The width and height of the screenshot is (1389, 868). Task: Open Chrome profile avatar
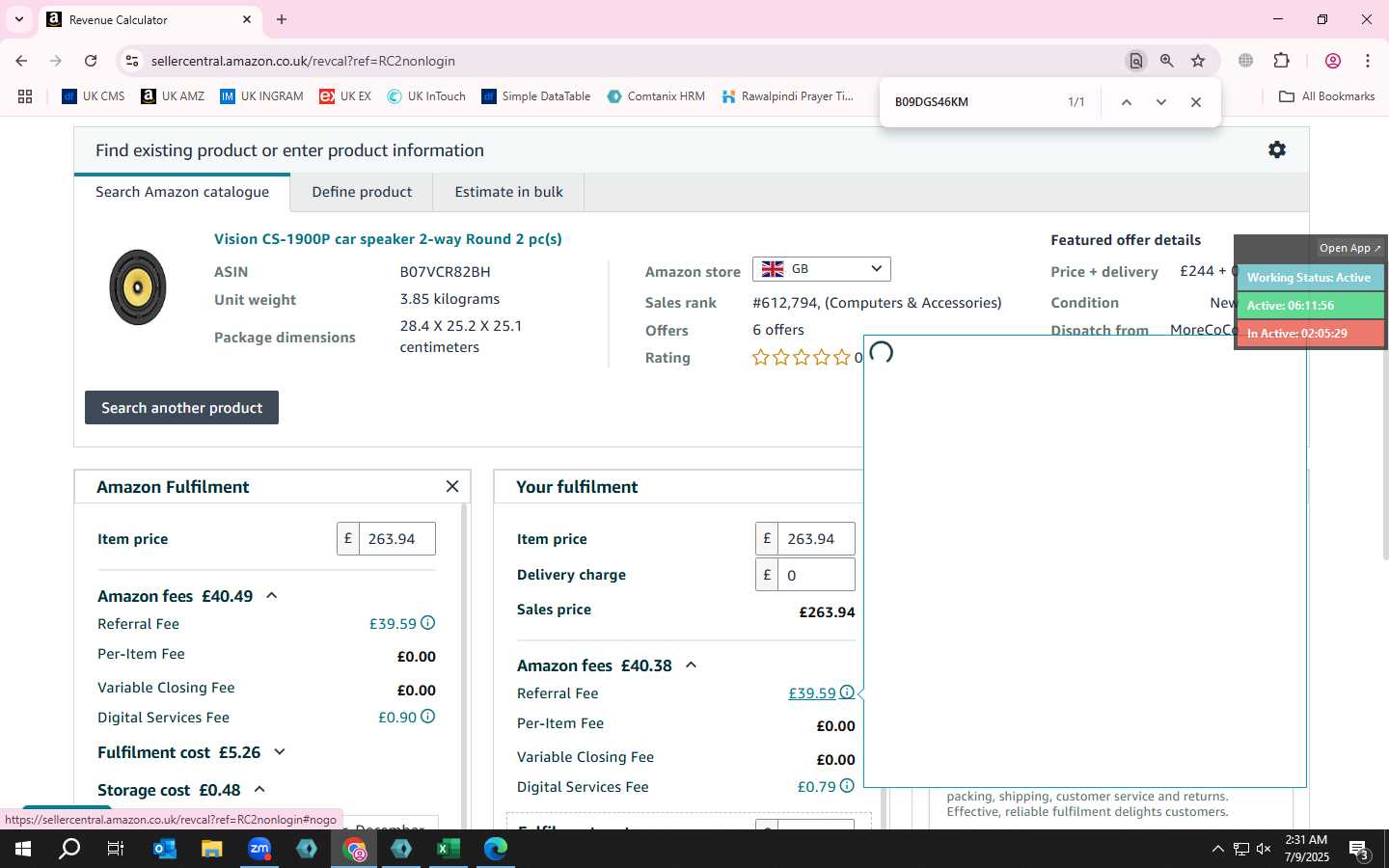(x=1333, y=61)
